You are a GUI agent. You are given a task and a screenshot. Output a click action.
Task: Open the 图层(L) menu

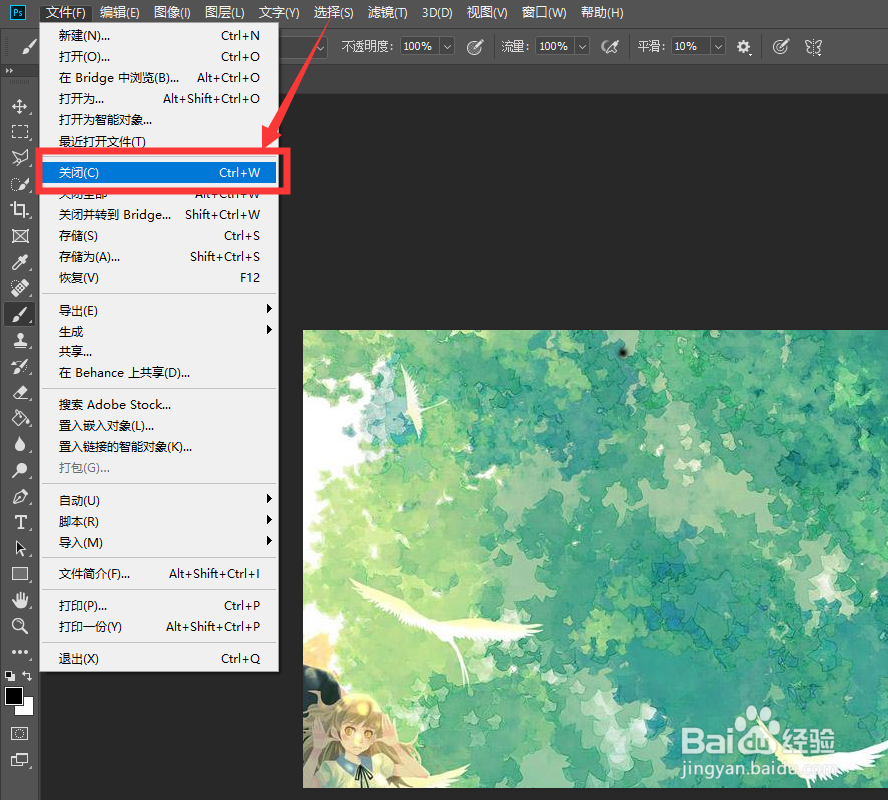pyautogui.click(x=224, y=12)
